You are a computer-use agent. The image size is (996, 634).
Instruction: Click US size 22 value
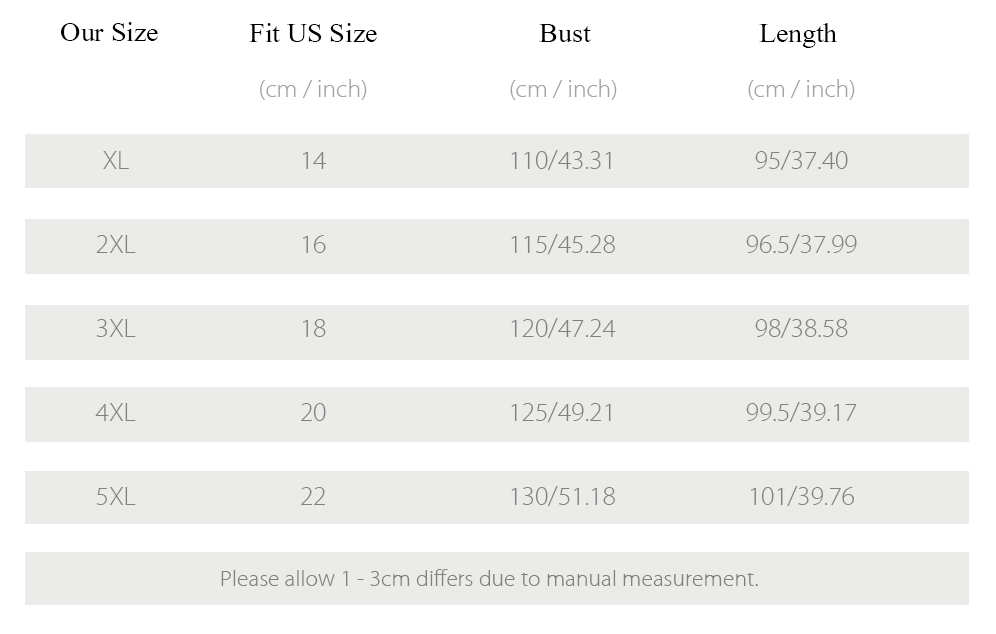click(313, 496)
